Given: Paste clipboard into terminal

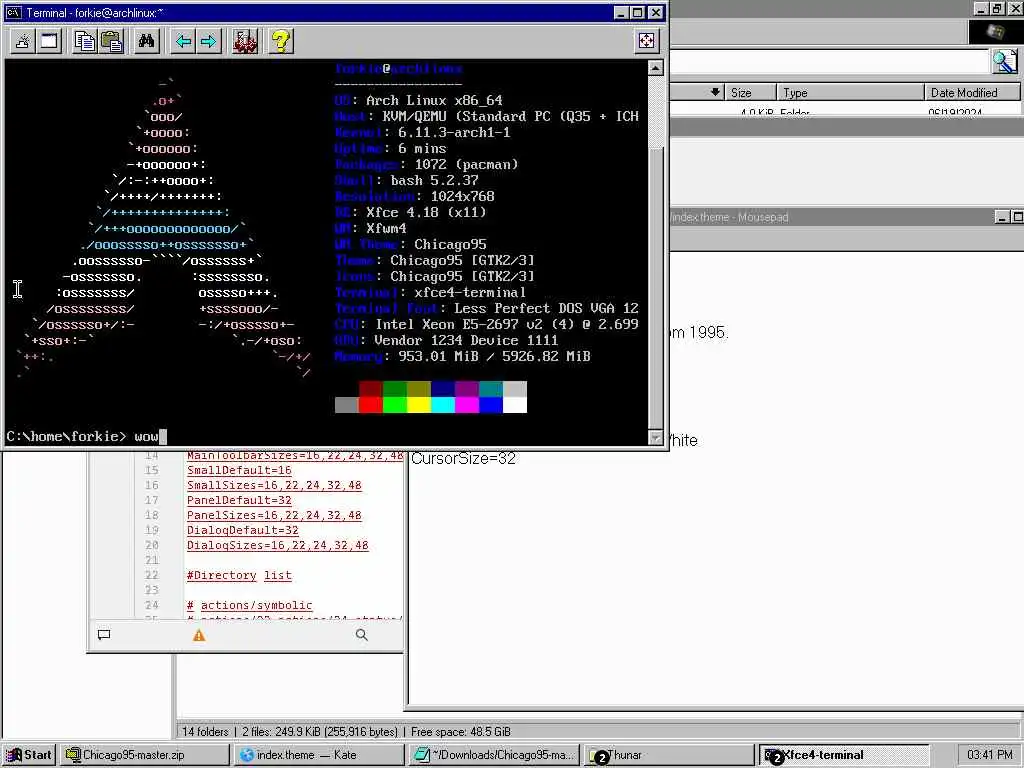Looking at the screenshot, I should [x=112, y=41].
